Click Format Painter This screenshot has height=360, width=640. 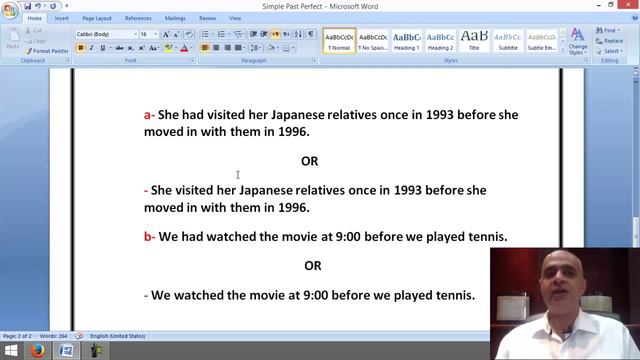(47, 51)
